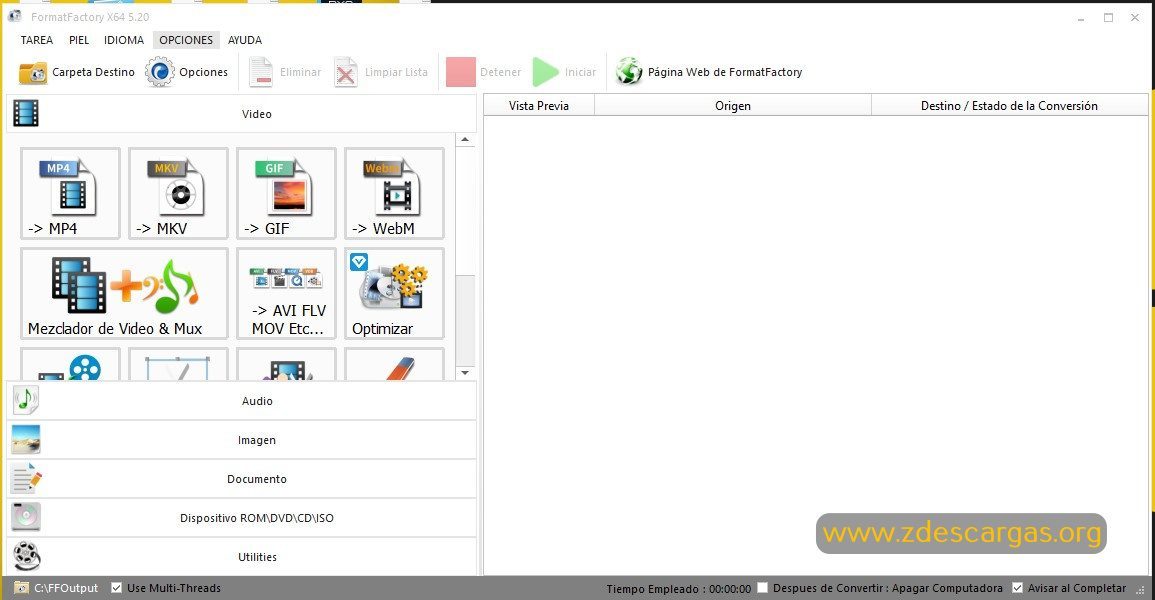Open the PIEL menu
Screen dimensions: 1155x600
coord(79,40)
